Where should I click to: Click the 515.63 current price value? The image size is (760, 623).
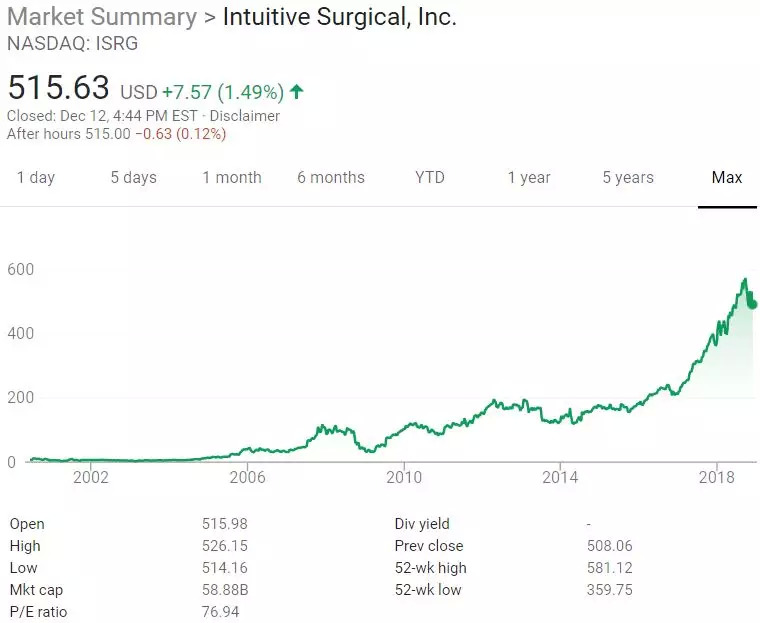click(x=58, y=88)
